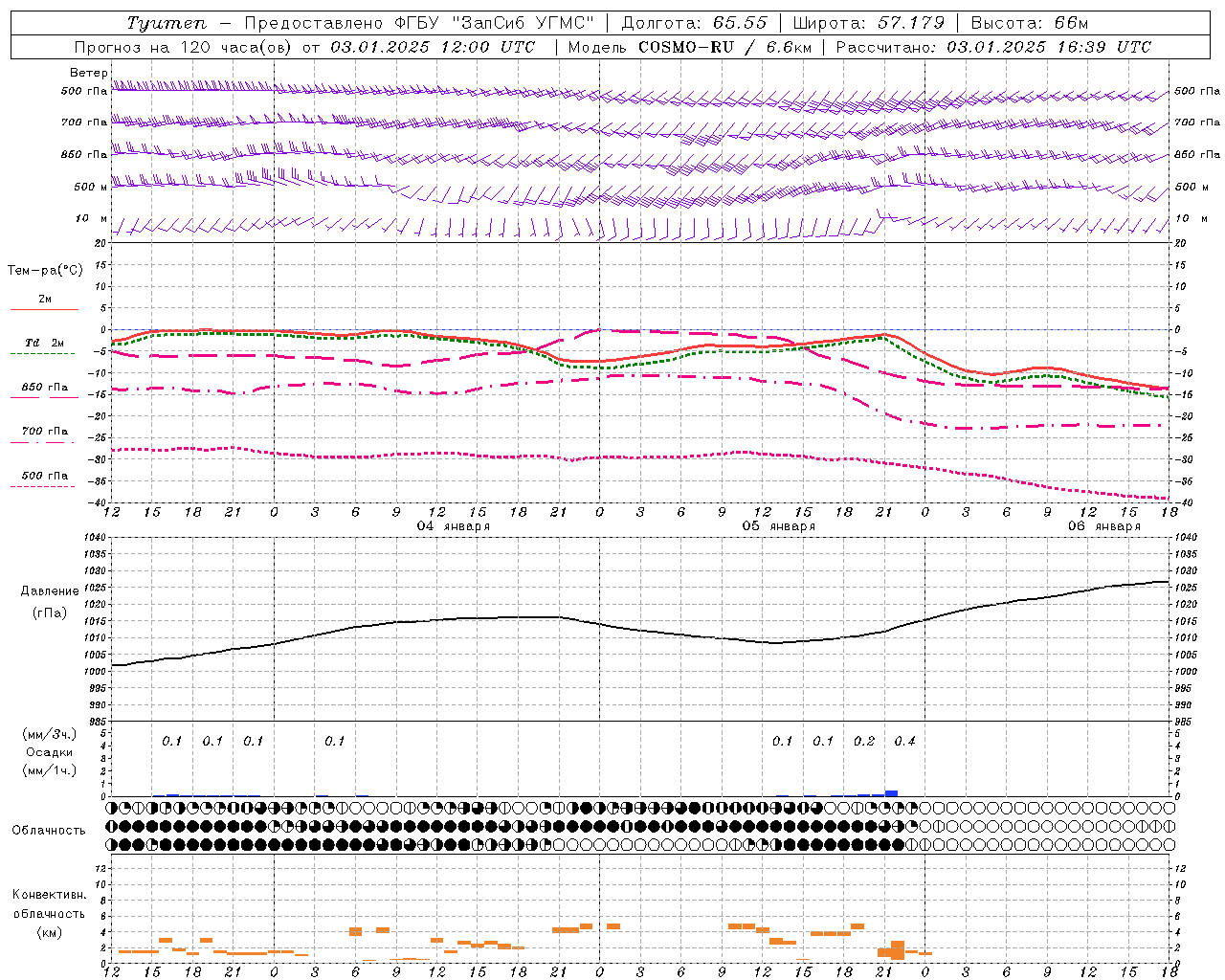Click the tallest blue precipitation bar below '0.4'
1225x980 pixels.
pos(891,793)
